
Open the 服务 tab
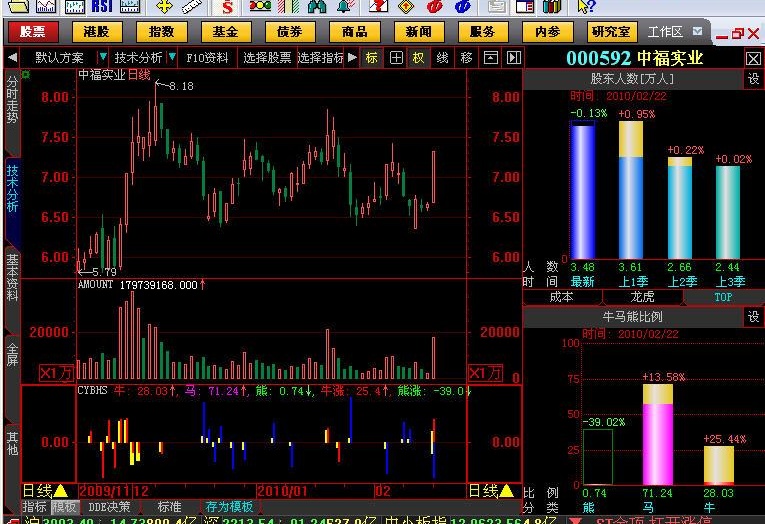coord(483,32)
